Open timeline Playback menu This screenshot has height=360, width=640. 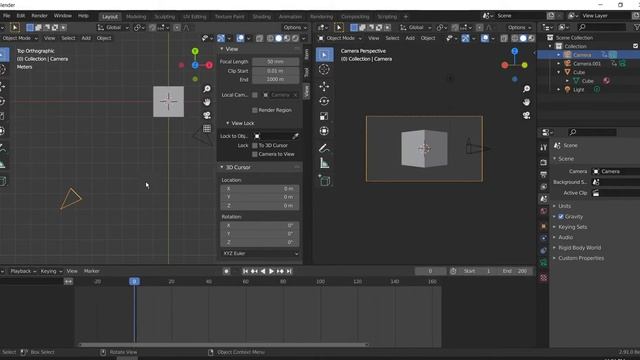22,271
